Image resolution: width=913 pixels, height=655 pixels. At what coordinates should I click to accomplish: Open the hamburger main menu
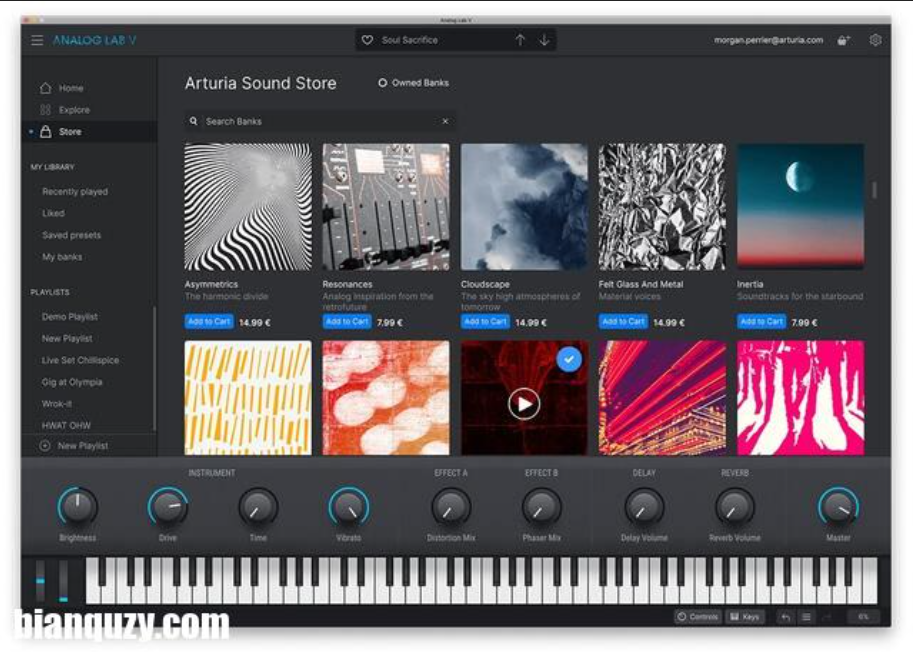click(x=37, y=40)
